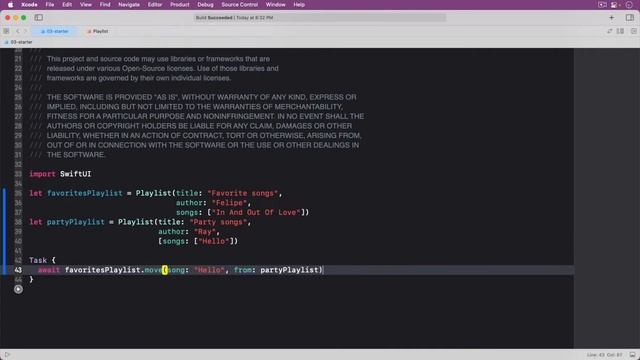Image resolution: width=640 pixels, height=360 pixels.
Task: Click the Line and Col indicator in status bar
Action: coord(604,355)
